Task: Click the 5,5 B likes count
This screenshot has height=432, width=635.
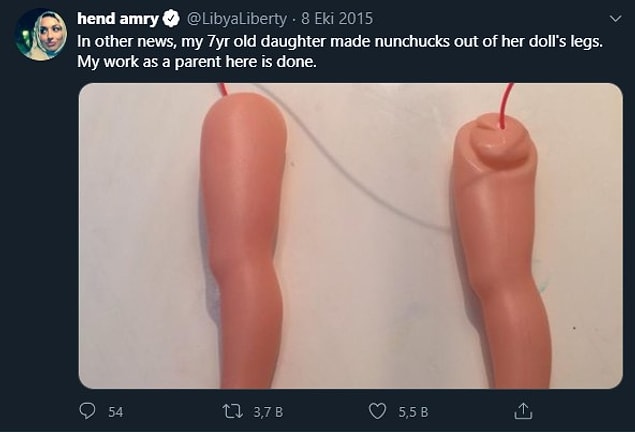Action: tap(413, 412)
